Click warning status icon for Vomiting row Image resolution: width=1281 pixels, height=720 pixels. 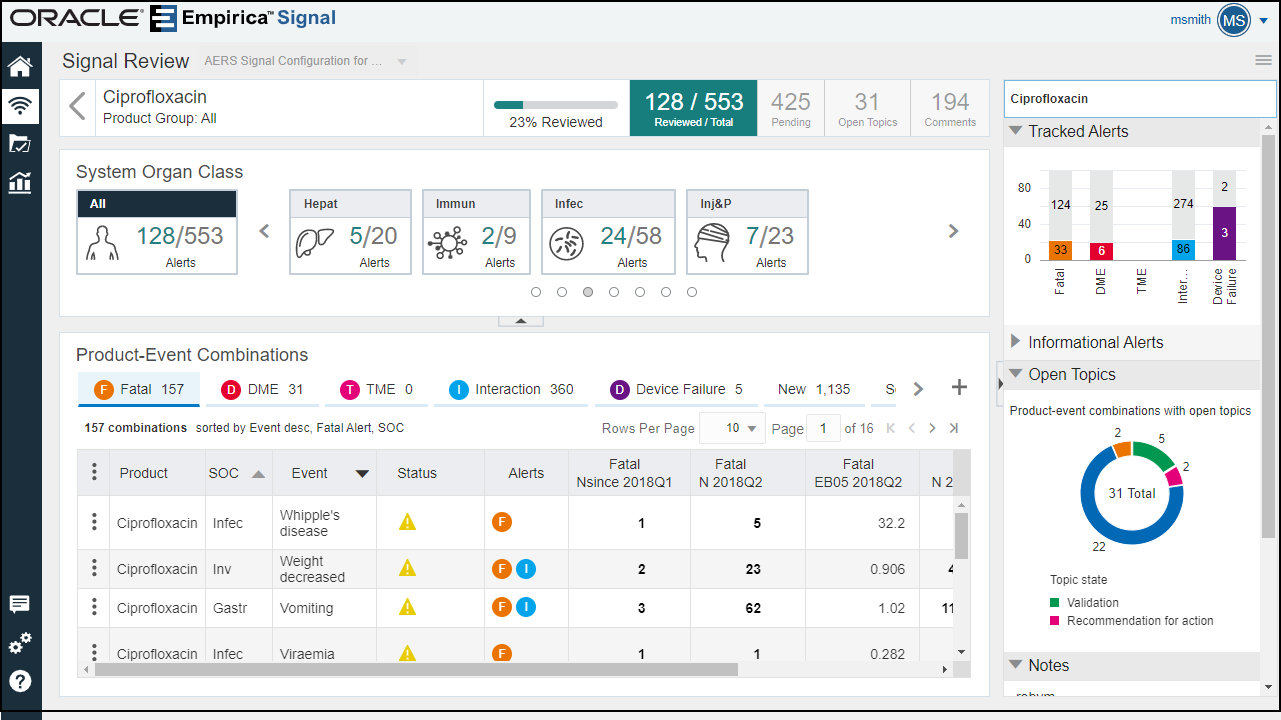tap(407, 607)
